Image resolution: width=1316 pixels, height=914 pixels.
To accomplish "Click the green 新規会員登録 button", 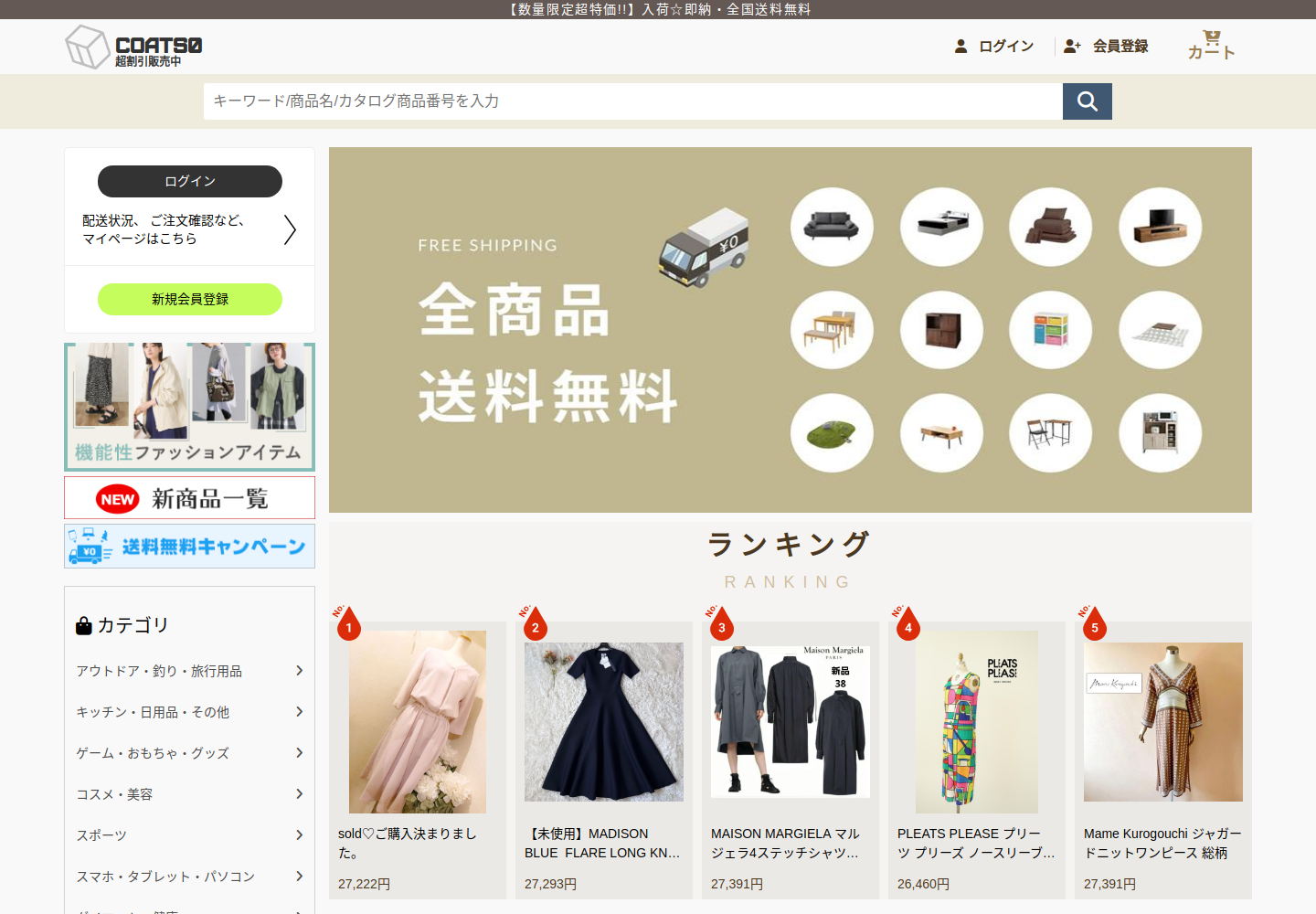I will tap(190, 299).
